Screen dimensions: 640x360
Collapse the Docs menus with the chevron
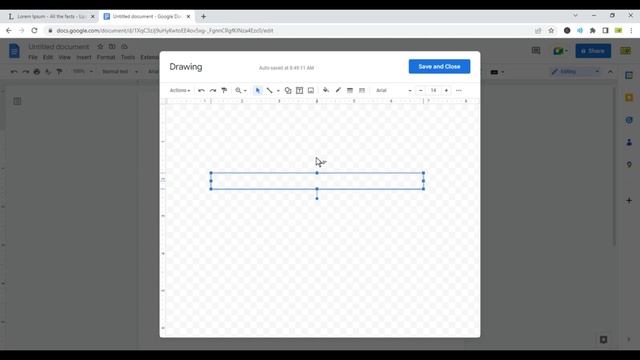coord(610,71)
